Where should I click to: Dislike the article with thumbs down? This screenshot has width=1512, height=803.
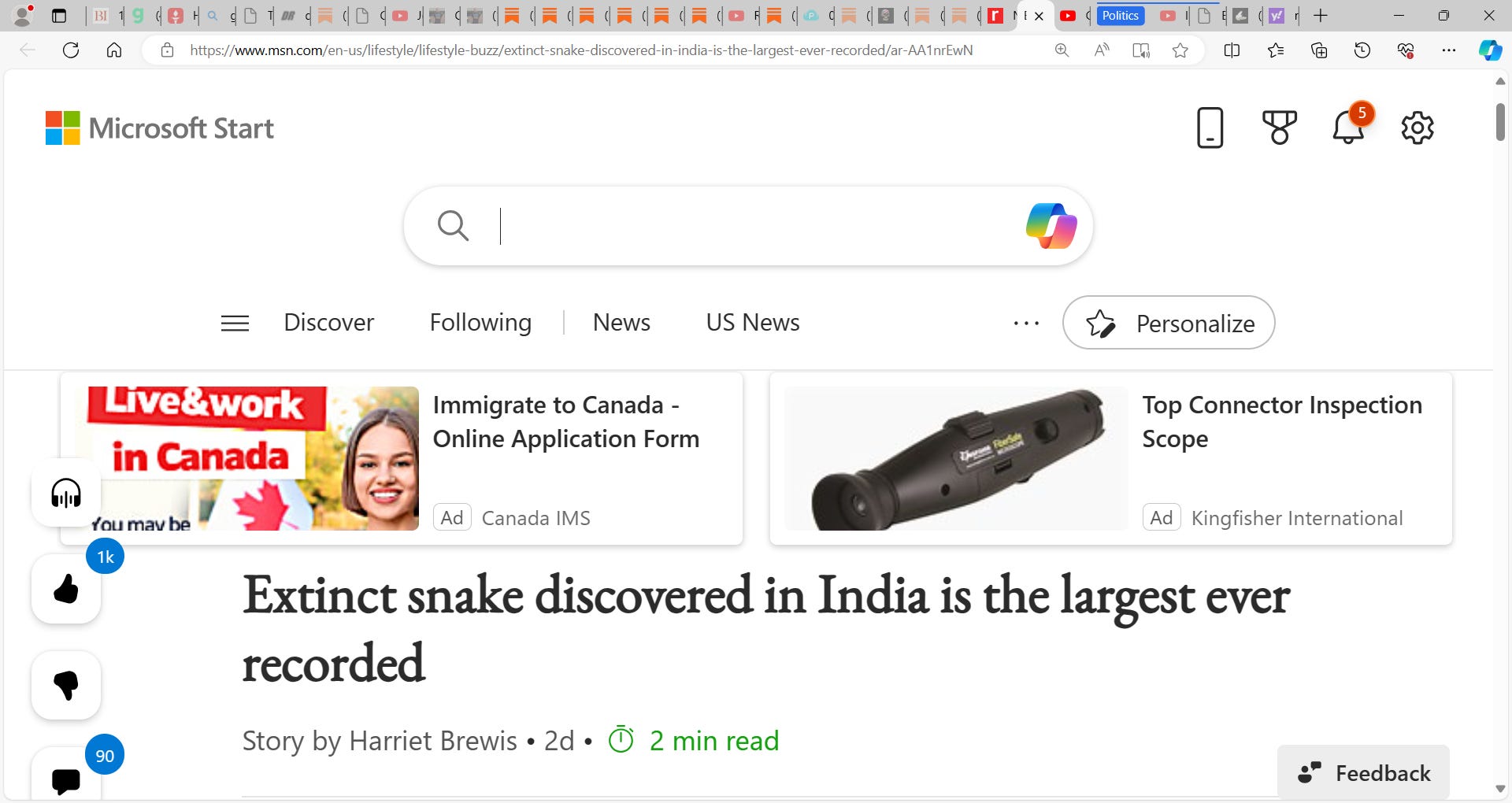(66, 685)
